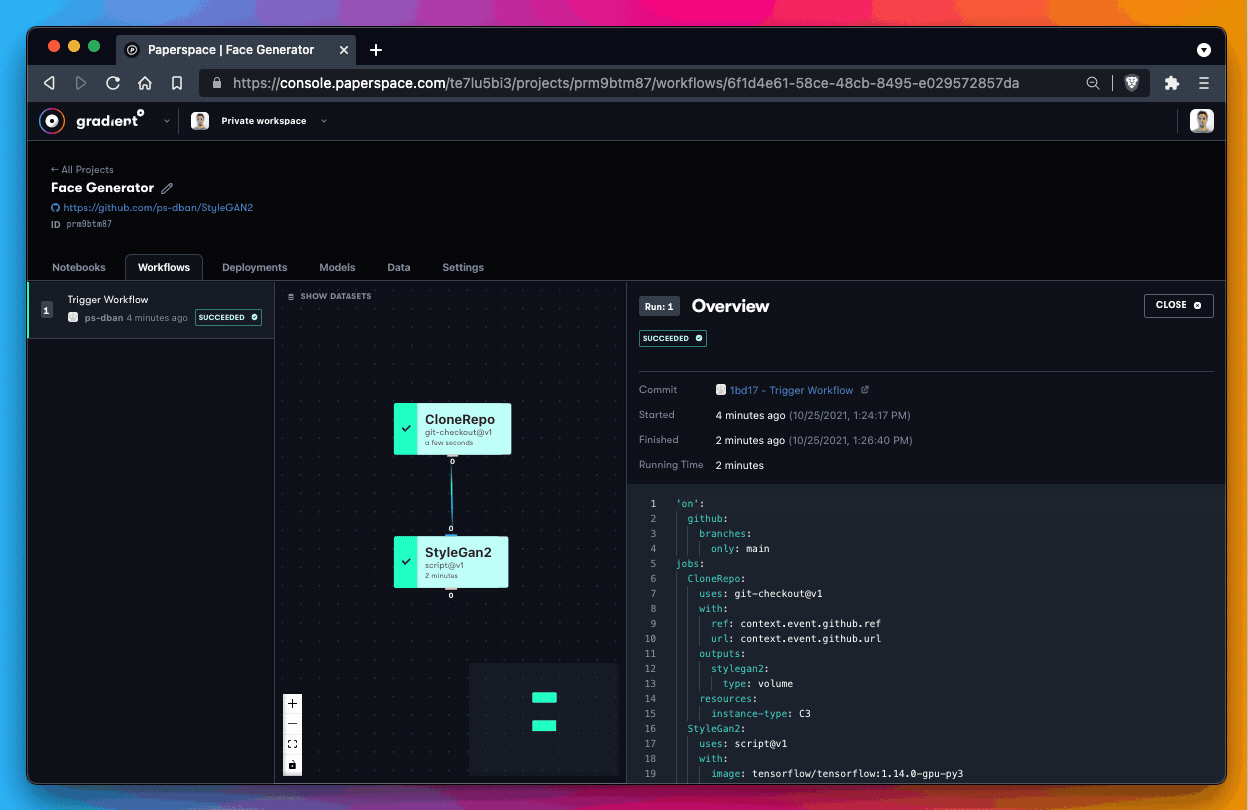Select the Trigger Workflow run row
Screen dimensions: 1248x810
(x=151, y=309)
